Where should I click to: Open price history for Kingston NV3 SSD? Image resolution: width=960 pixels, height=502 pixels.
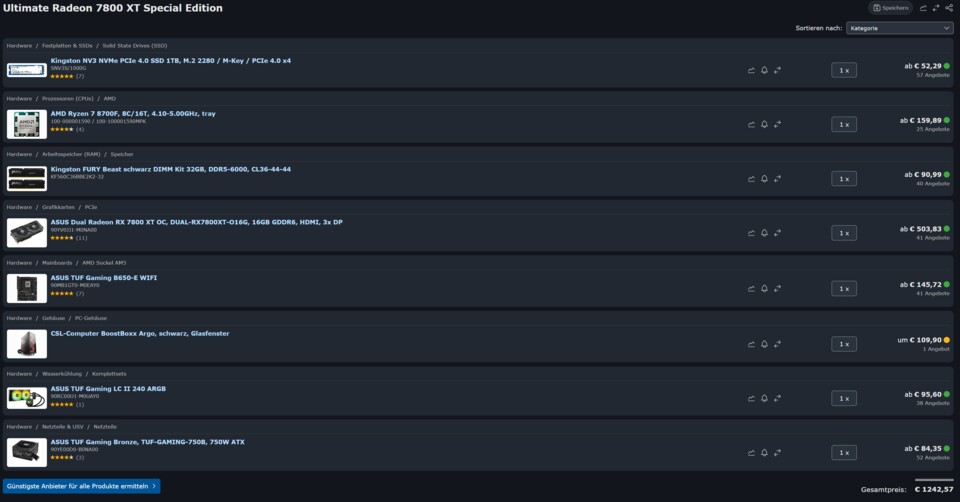point(752,70)
